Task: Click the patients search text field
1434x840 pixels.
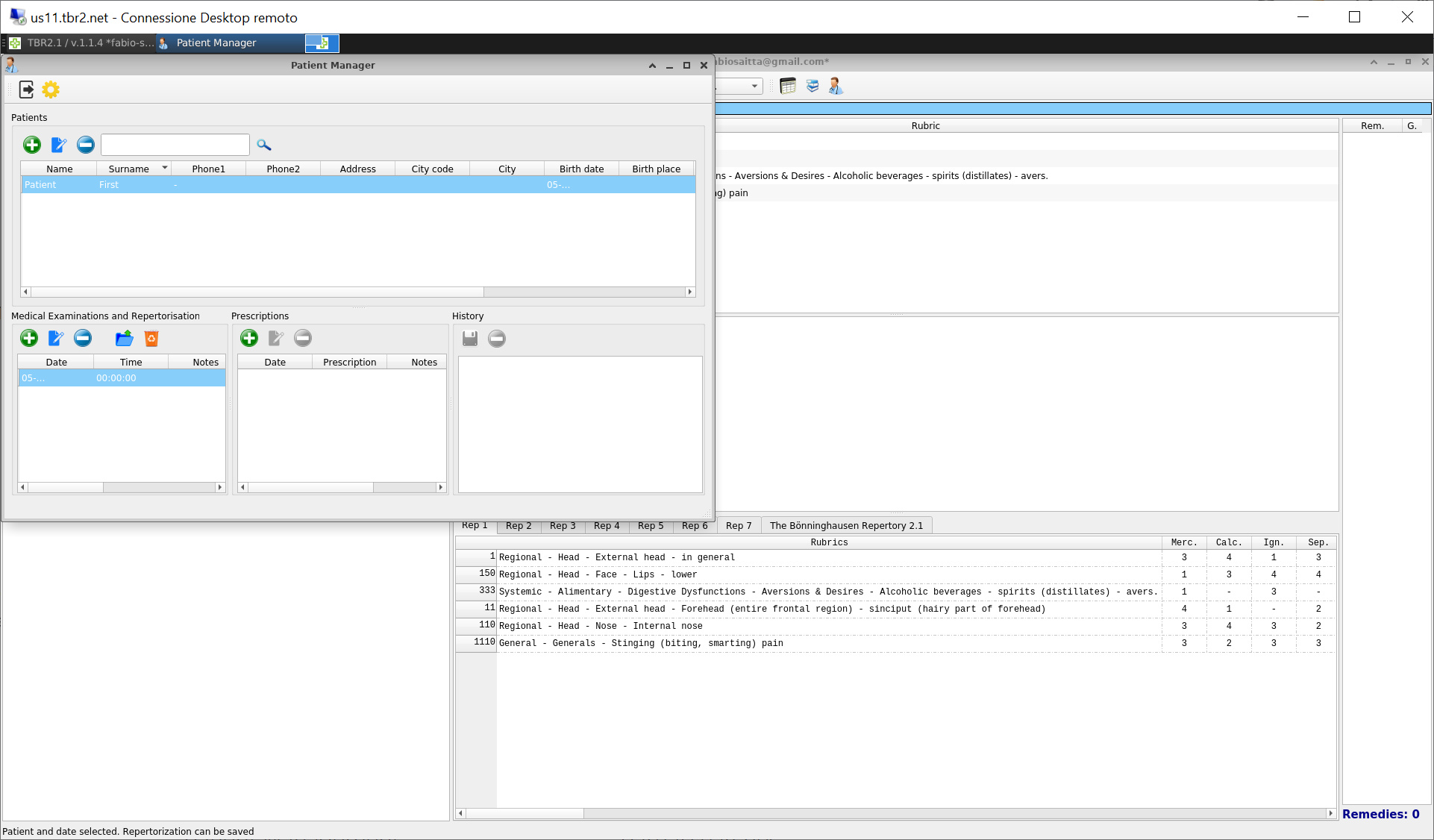Action: coord(175,145)
